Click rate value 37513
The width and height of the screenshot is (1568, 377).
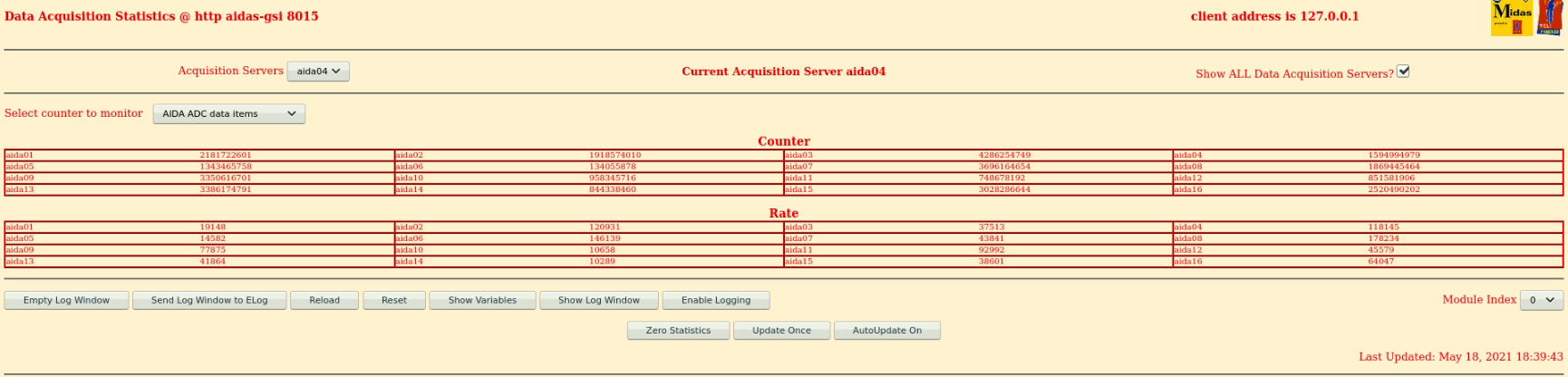point(992,227)
